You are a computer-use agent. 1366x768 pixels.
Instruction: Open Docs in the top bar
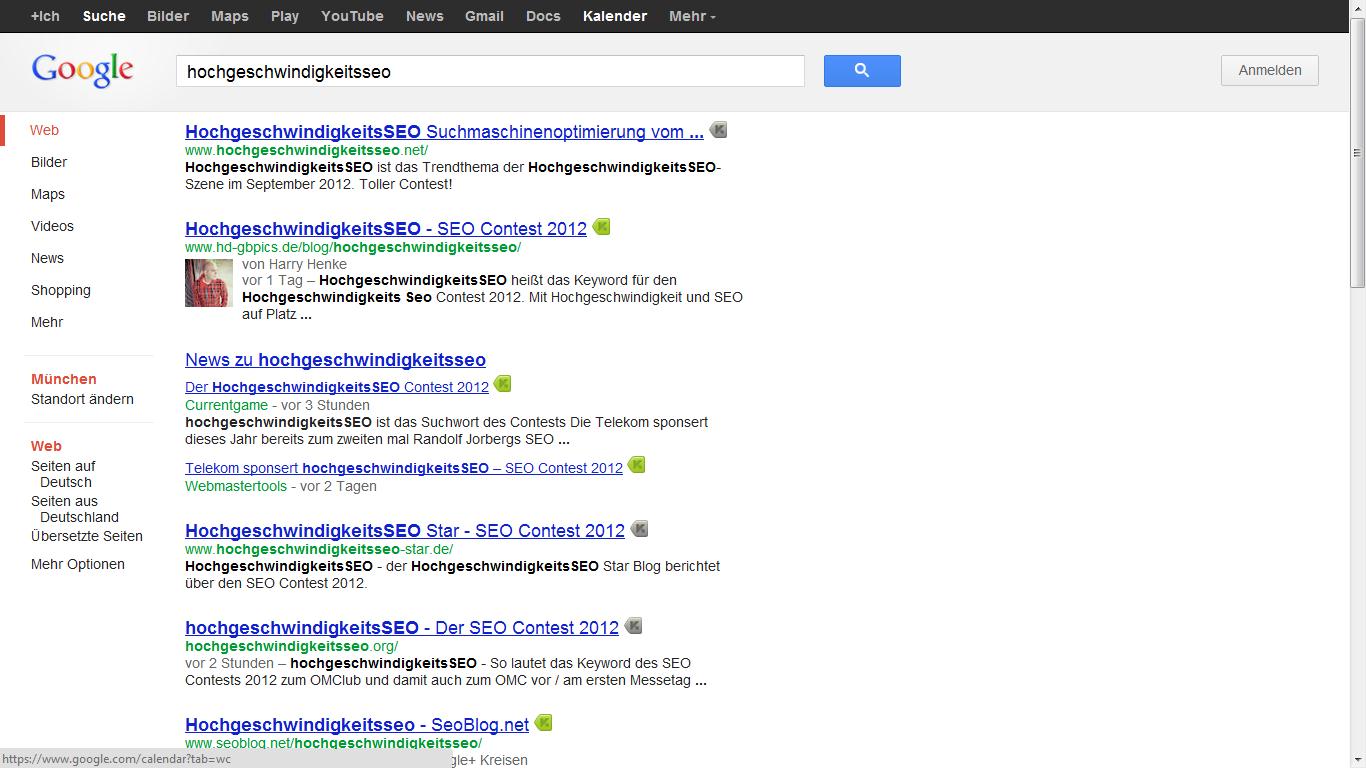[543, 16]
